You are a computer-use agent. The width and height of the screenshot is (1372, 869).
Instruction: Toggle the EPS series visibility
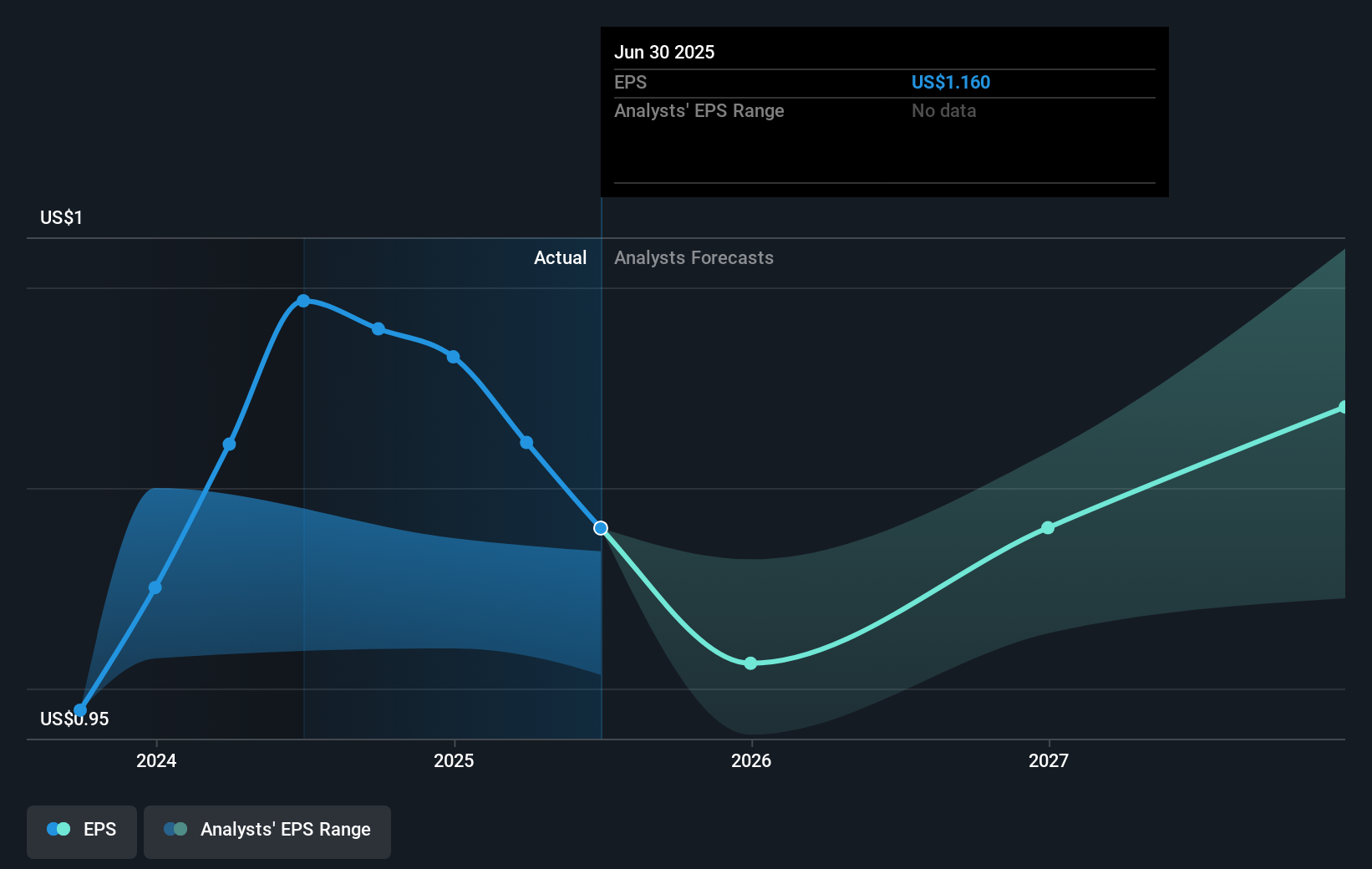[81, 831]
